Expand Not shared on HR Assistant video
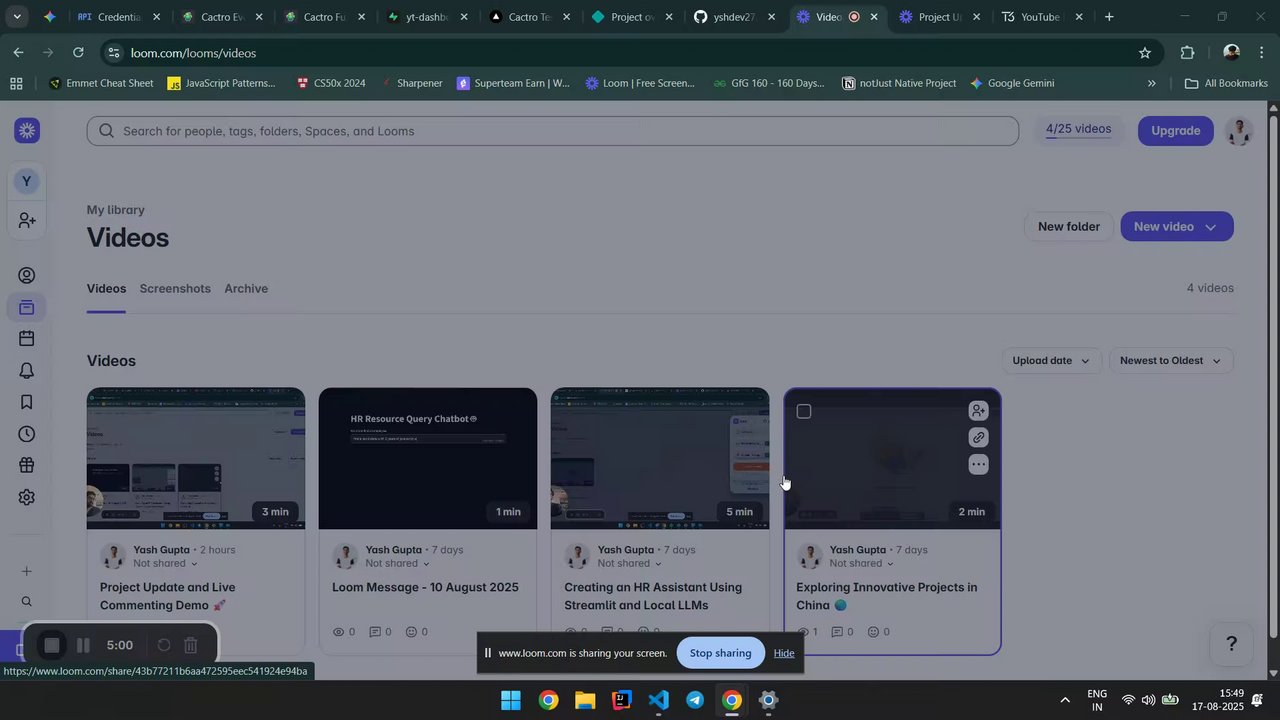This screenshot has width=1280, height=720. coord(630,564)
